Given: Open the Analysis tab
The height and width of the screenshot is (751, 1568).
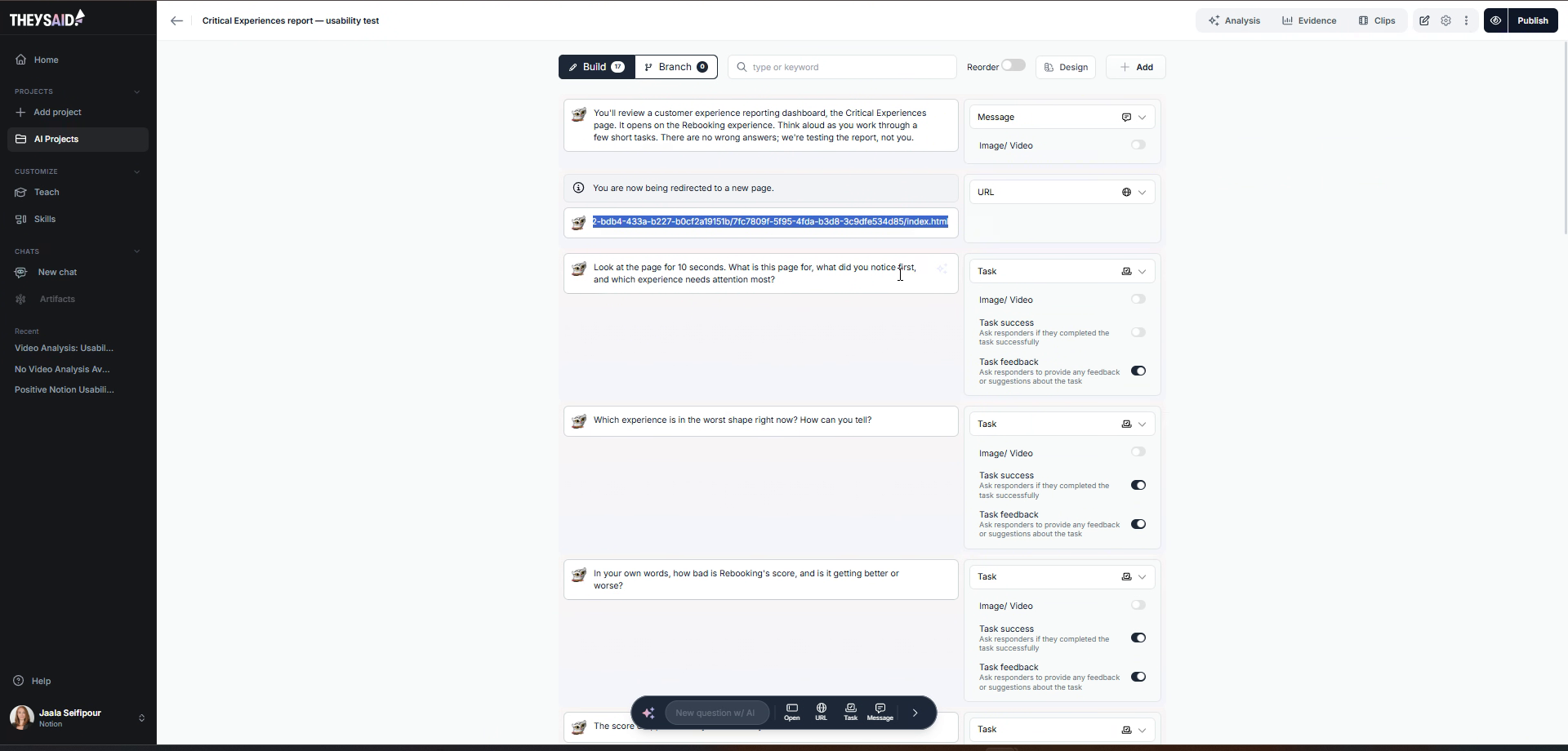Looking at the screenshot, I should click(x=1234, y=21).
